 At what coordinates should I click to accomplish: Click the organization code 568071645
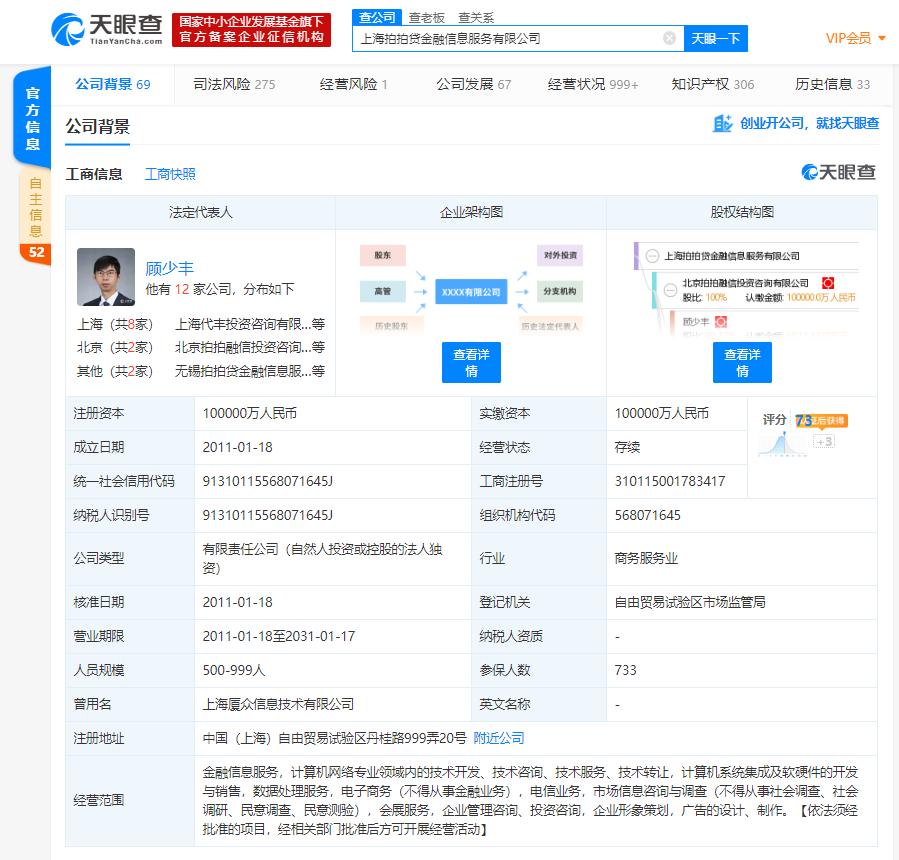[x=647, y=515]
